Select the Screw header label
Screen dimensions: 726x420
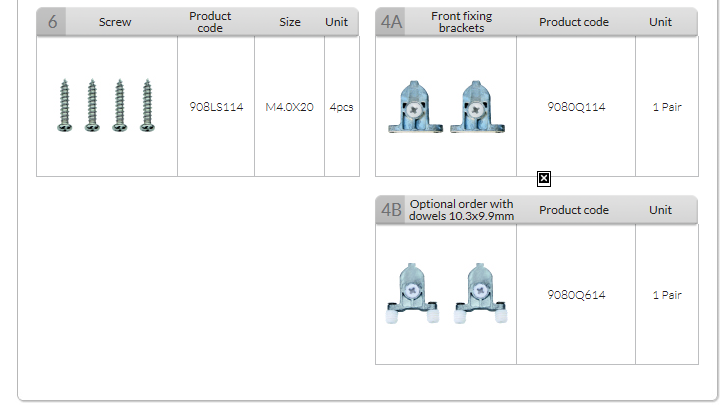115,22
